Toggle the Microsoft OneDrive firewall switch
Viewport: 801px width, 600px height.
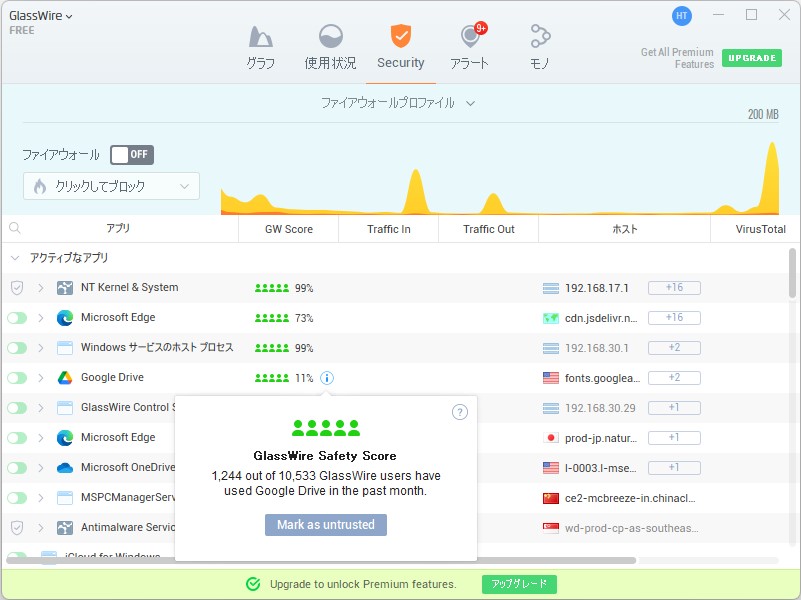17,468
